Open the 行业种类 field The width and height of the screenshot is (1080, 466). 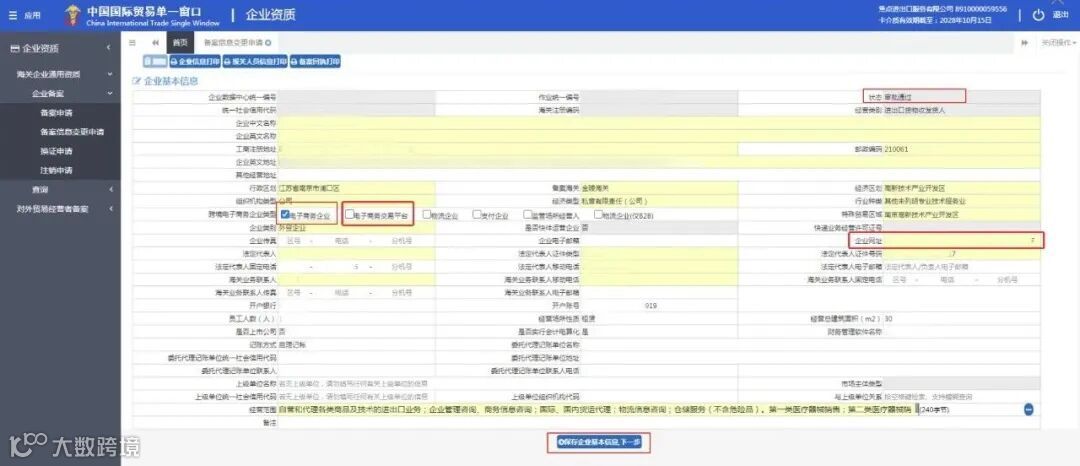[x=962, y=201]
